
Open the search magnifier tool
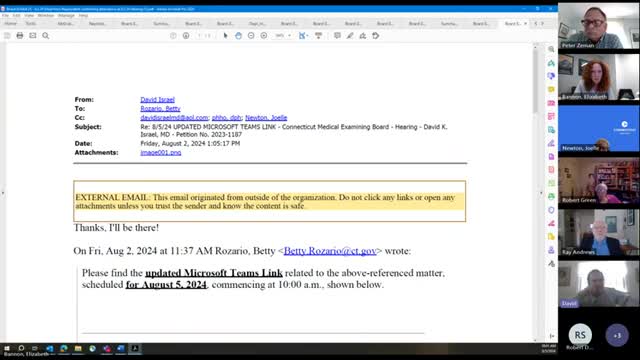pos(46,36)
